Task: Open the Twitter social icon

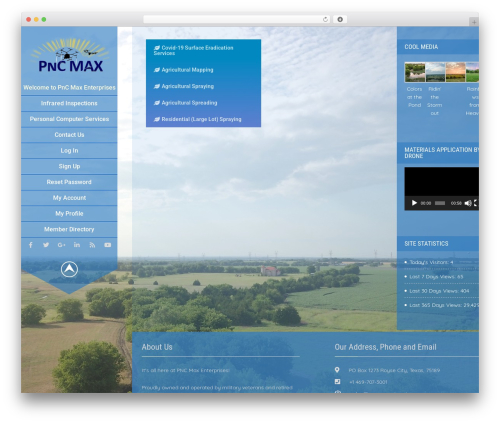Action: (x=46, y=245)
